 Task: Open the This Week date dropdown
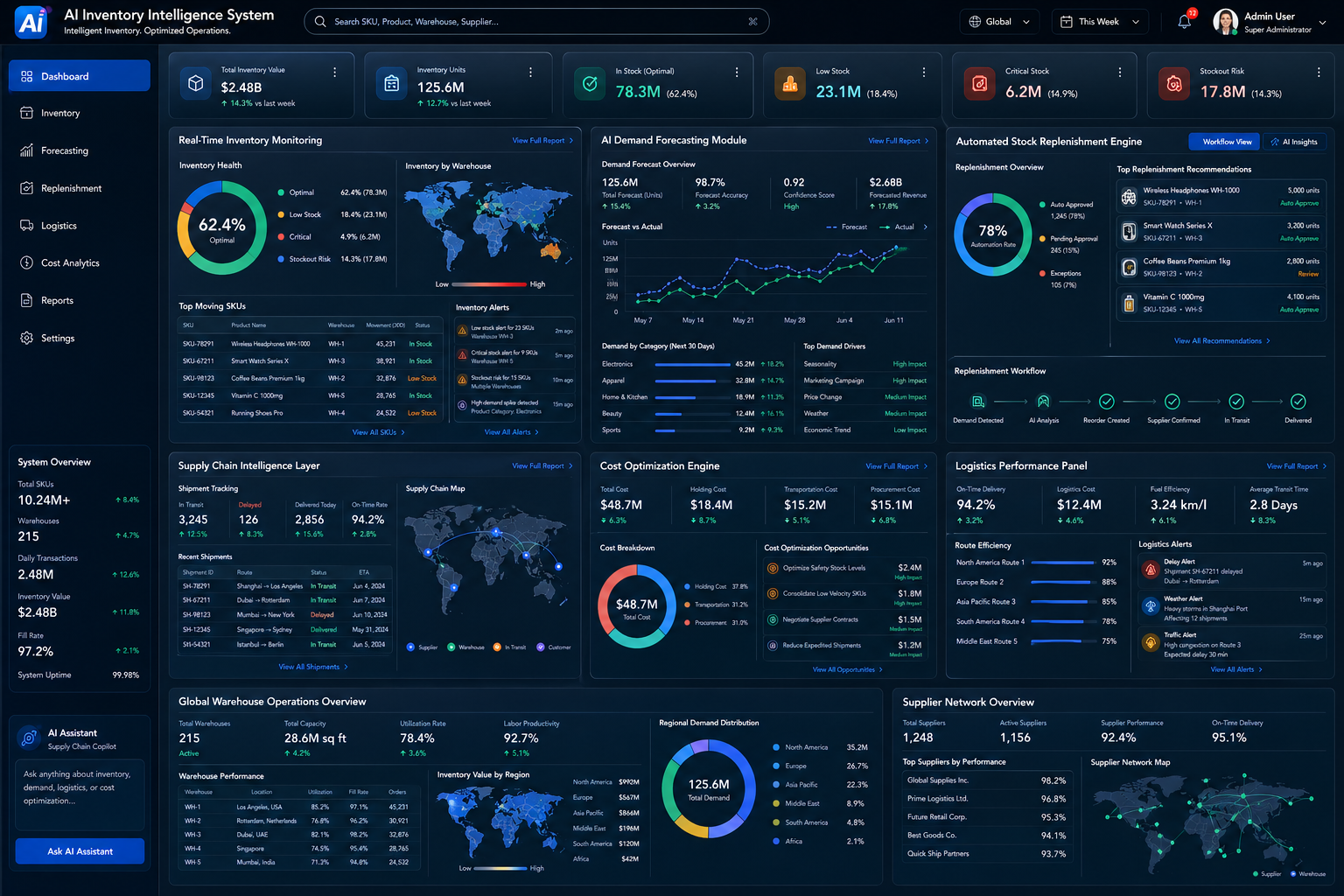1100,22
